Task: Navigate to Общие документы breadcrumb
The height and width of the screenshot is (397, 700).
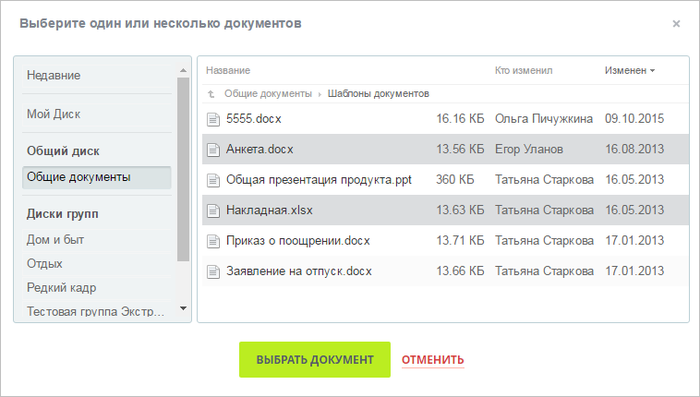Action: [x=268, y=94]
